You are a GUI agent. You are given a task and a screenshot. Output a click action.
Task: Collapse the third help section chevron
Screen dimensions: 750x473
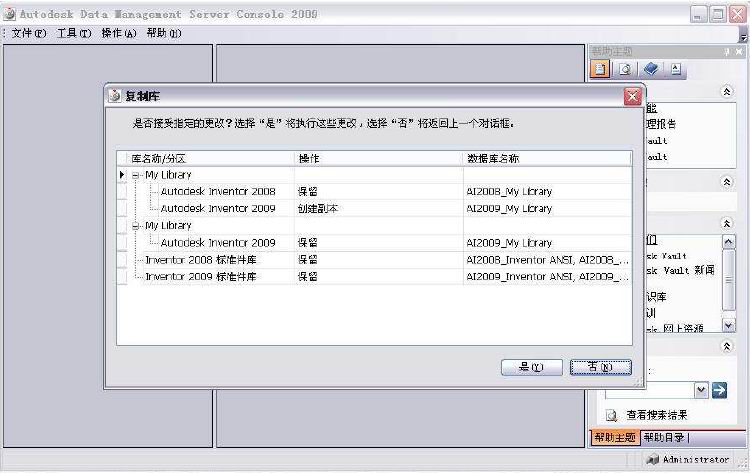[x=727, y=223]
